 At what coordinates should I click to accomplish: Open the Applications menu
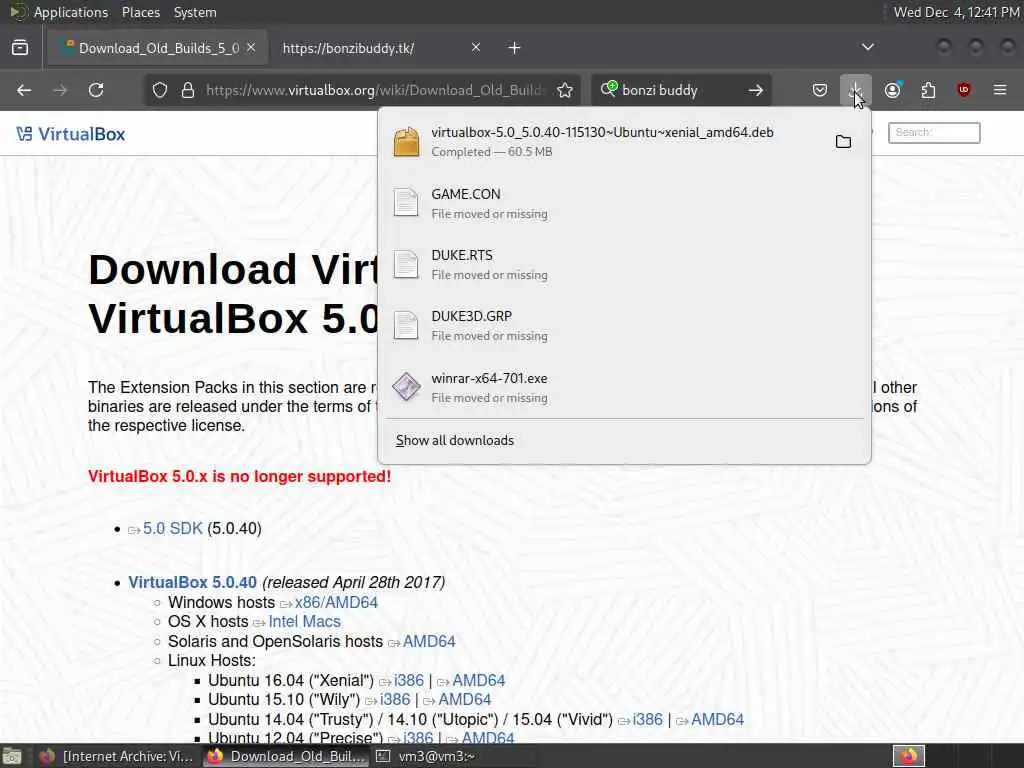pyautogui.click(x=71, y=12)
